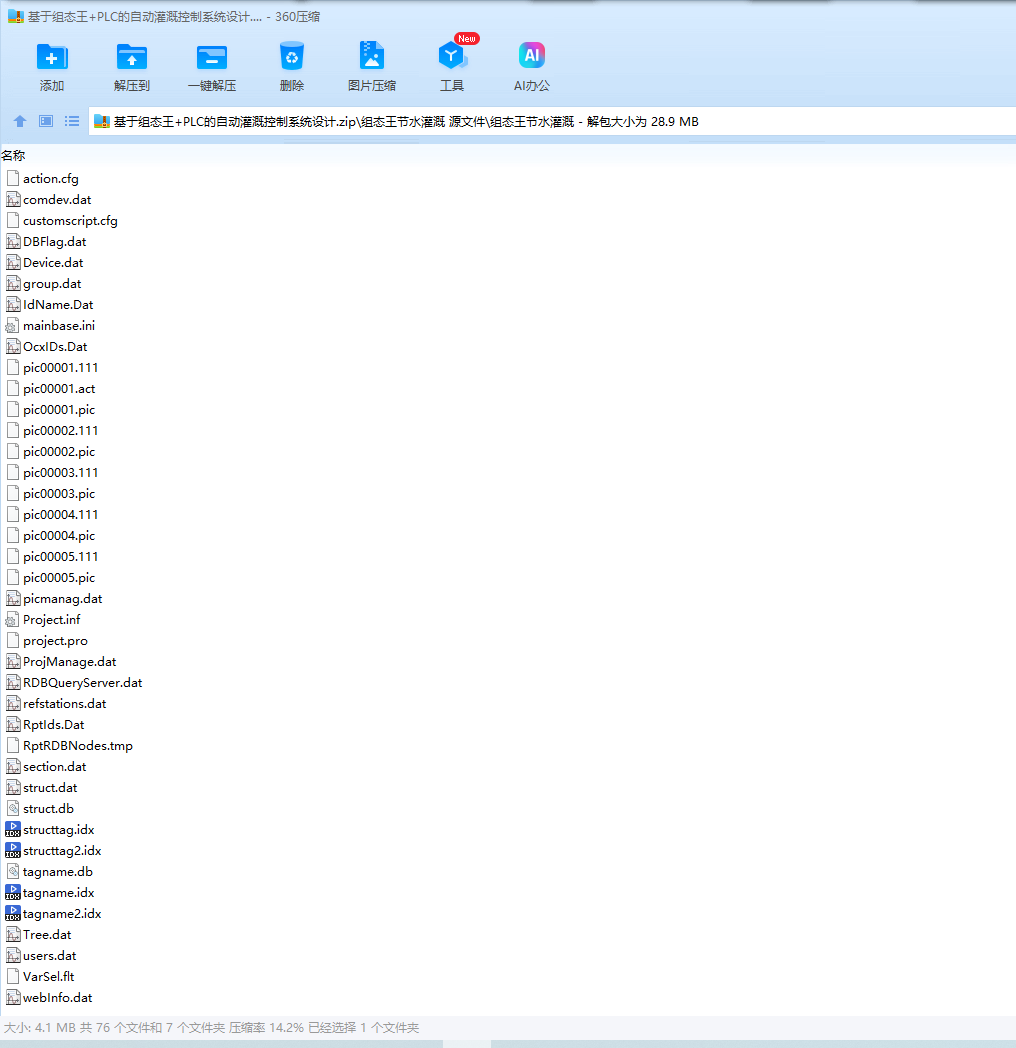1016x1048 pixels.
Task: Select the structtag.idx file icon
Action: (x=13, y=829)
